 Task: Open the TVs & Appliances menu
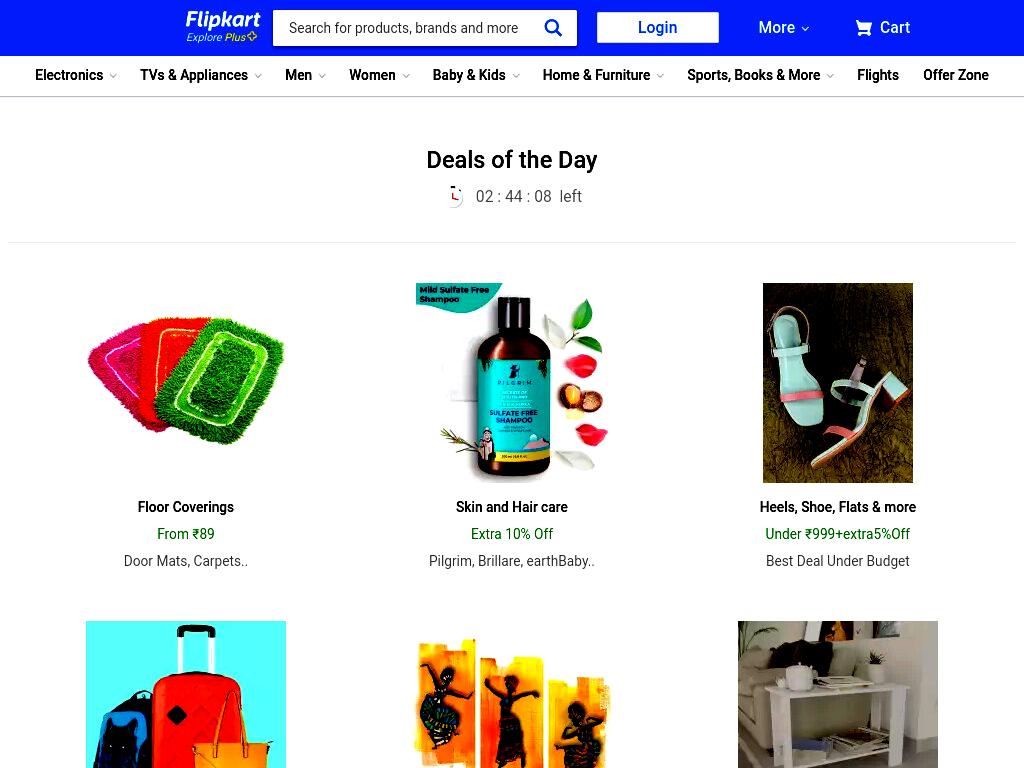click(200, 75)
